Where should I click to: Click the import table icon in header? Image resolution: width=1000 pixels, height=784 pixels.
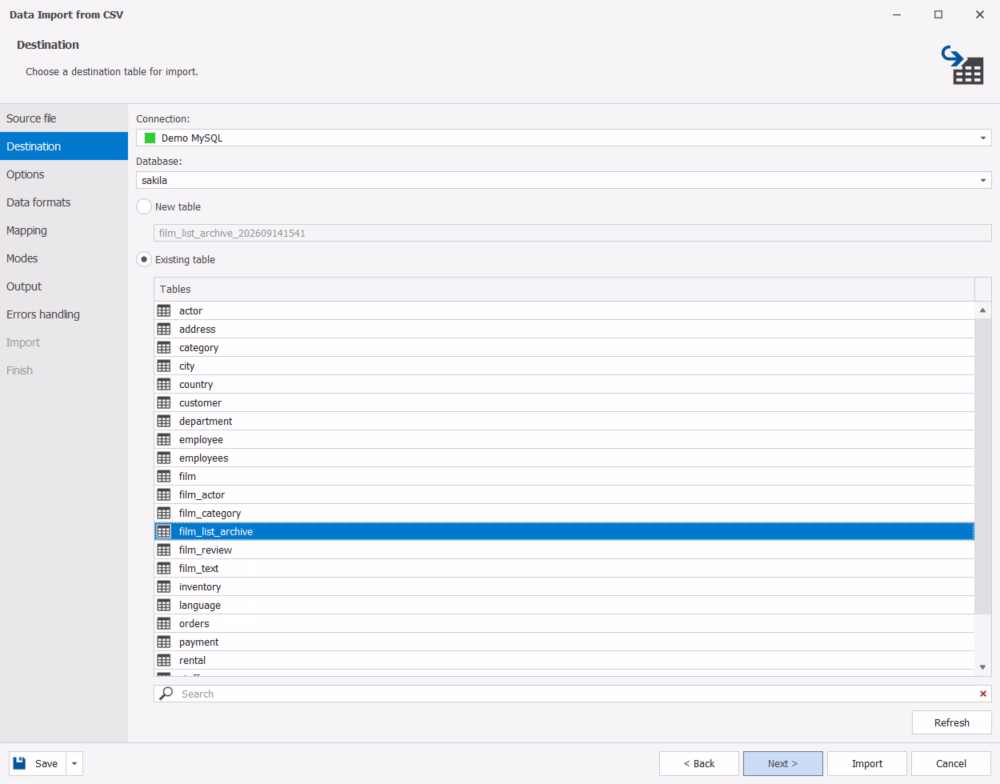click(963, 65)
